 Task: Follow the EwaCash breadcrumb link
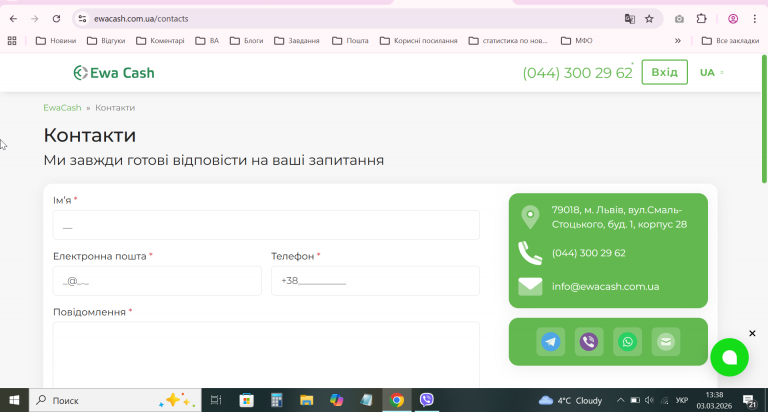pyautogui.click(x=62, y=108)
